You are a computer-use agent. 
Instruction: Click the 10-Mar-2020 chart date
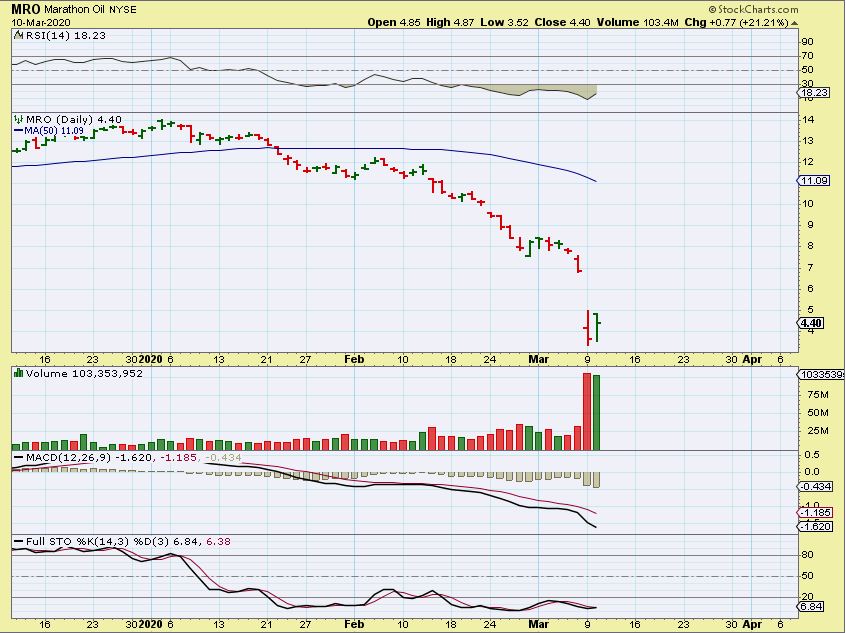pos(41,23)
